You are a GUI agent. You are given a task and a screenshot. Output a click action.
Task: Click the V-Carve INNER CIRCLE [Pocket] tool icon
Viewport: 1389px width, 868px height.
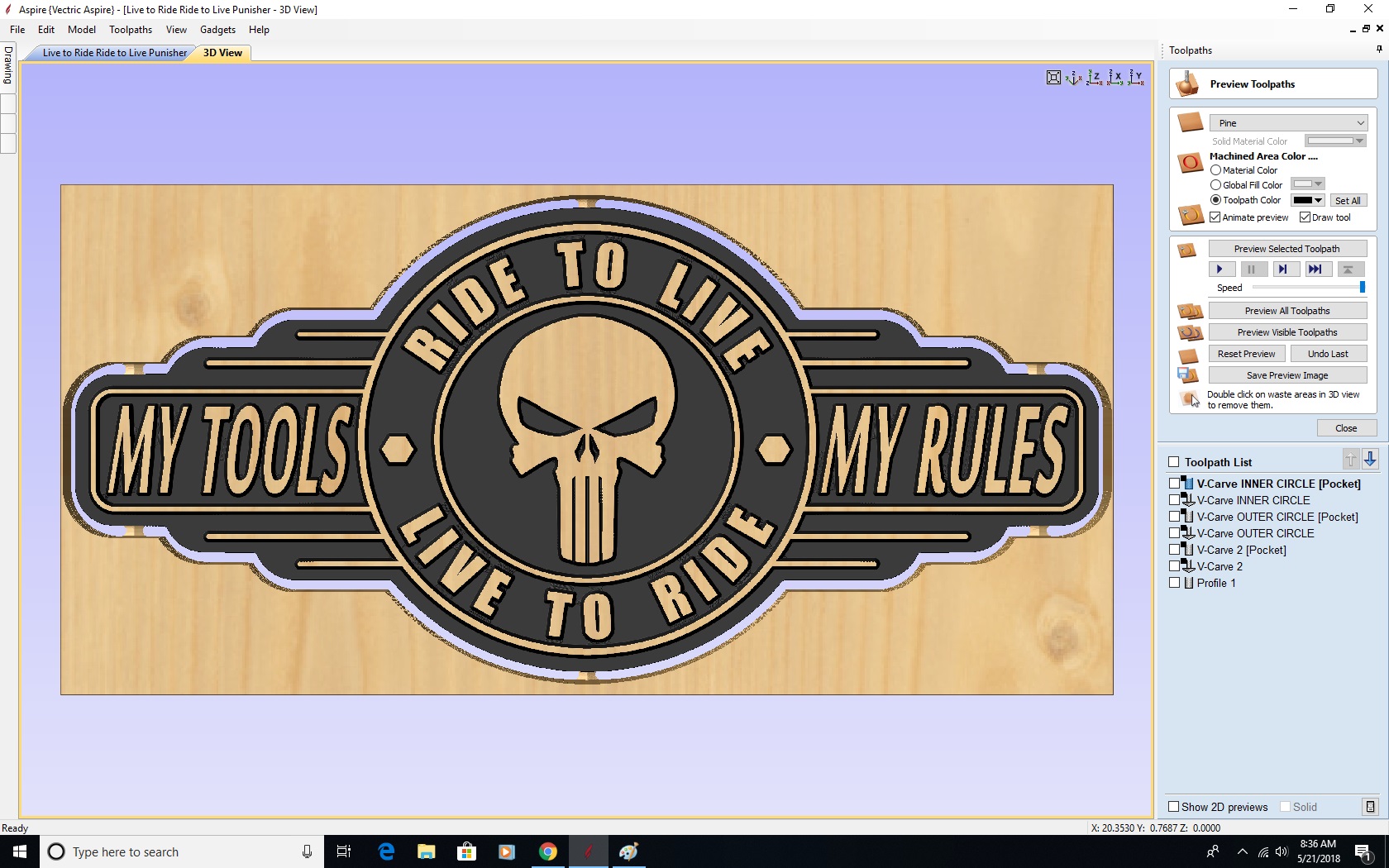coord(1187,484)
